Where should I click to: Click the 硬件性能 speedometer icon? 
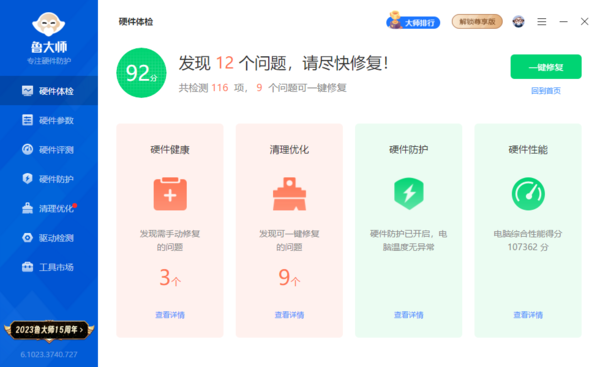528,194
